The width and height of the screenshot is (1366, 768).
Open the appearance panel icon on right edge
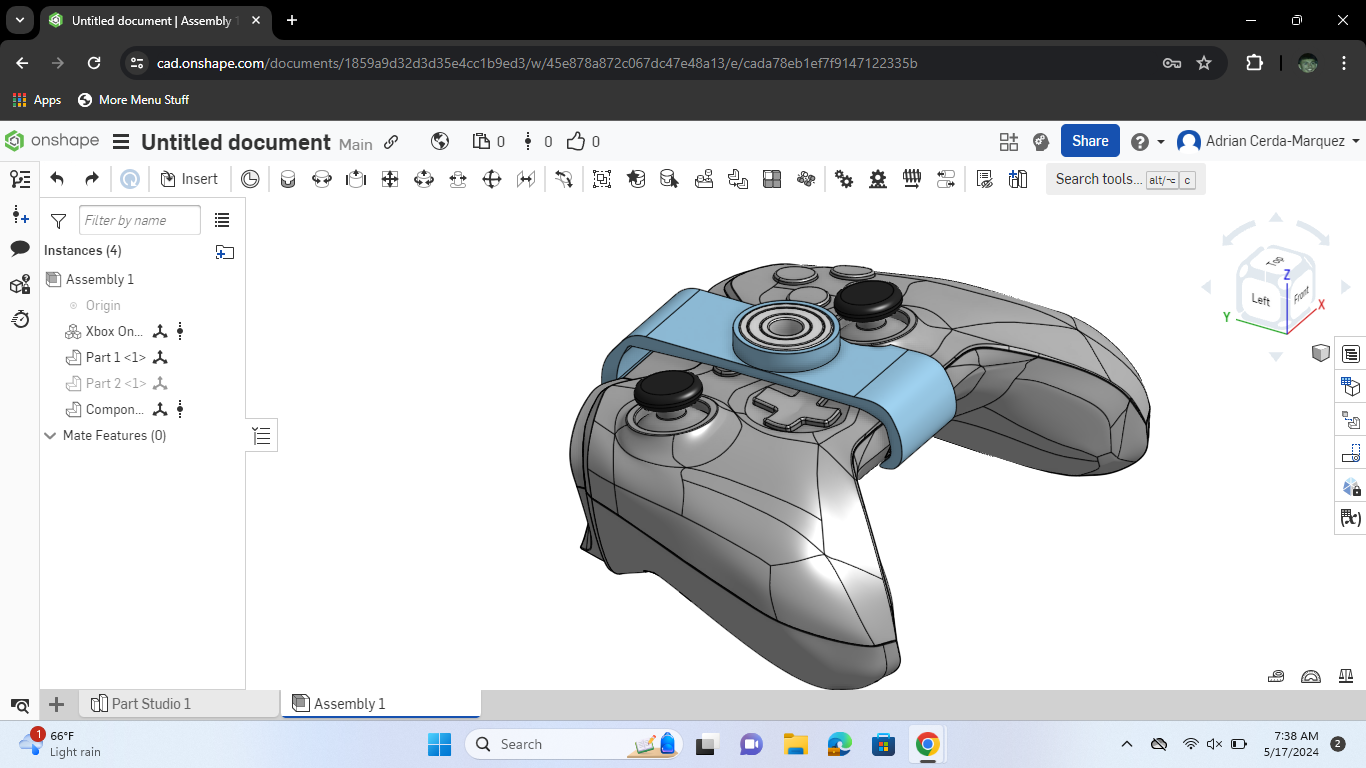(1351, 487)
